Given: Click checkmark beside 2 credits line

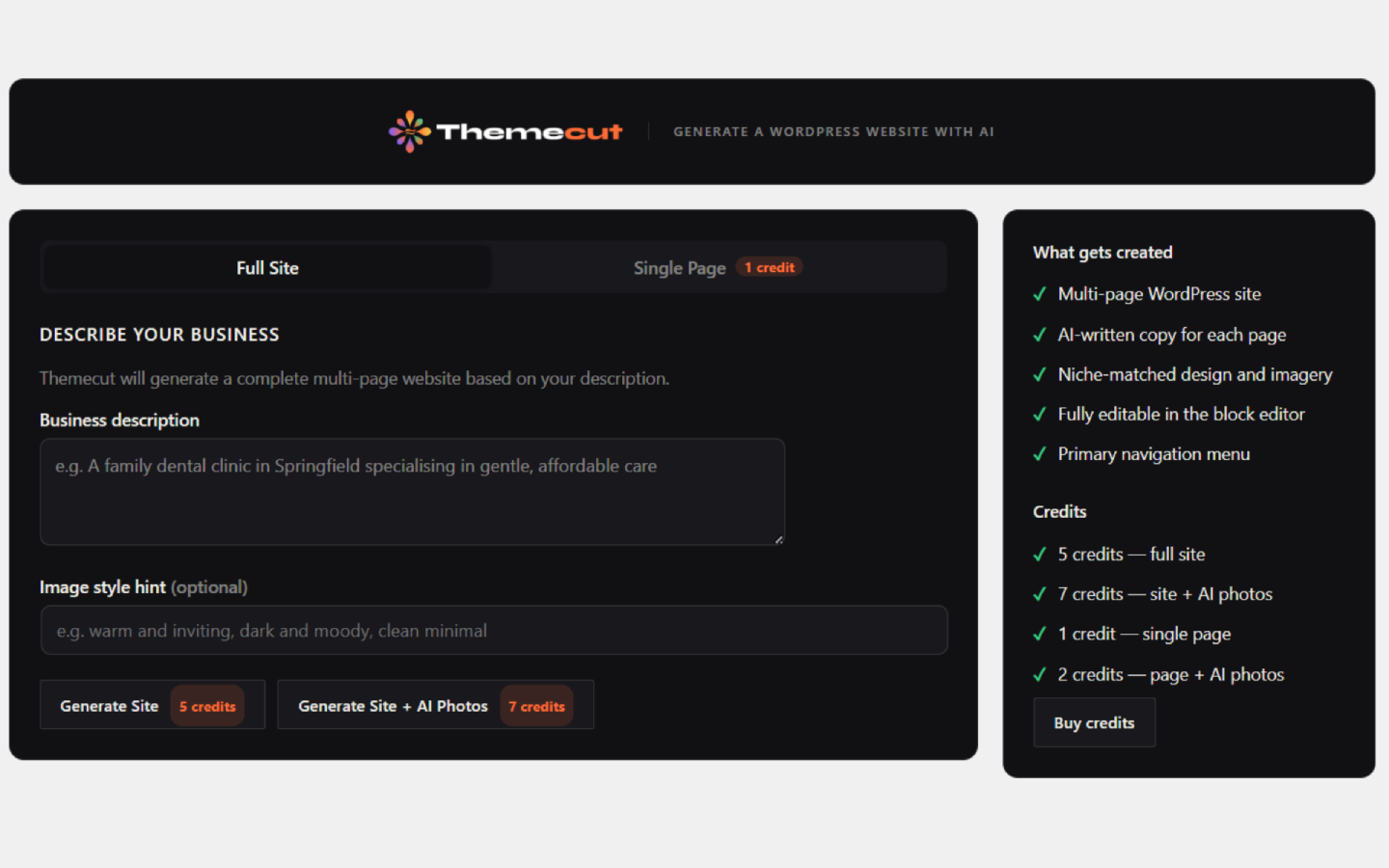Looking at the screenshot, I should 1040,674.
